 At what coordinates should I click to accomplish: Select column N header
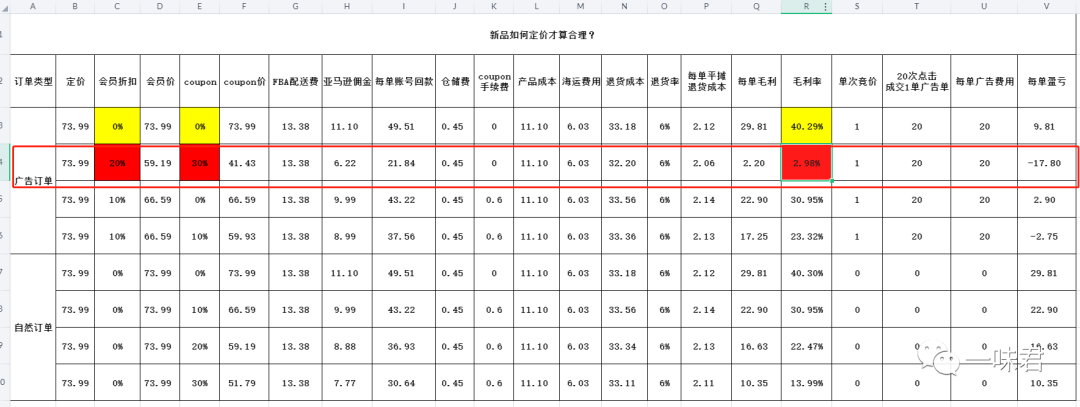pyautogui.click(x=625, y=6)
